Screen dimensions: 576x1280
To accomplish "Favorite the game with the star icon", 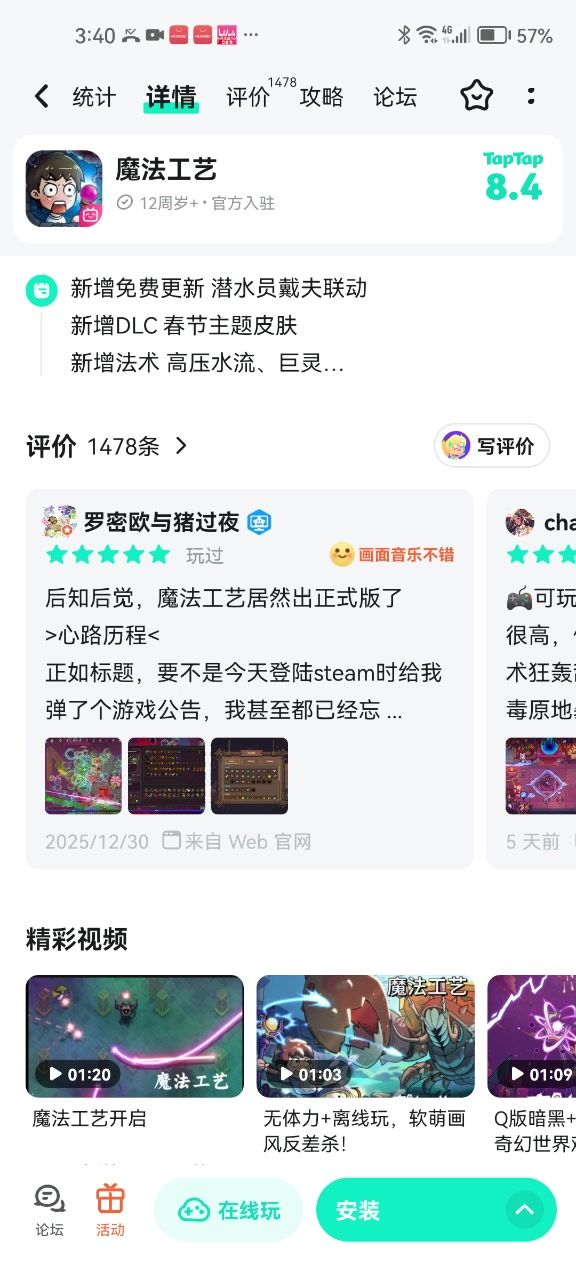I will point(477,96).
